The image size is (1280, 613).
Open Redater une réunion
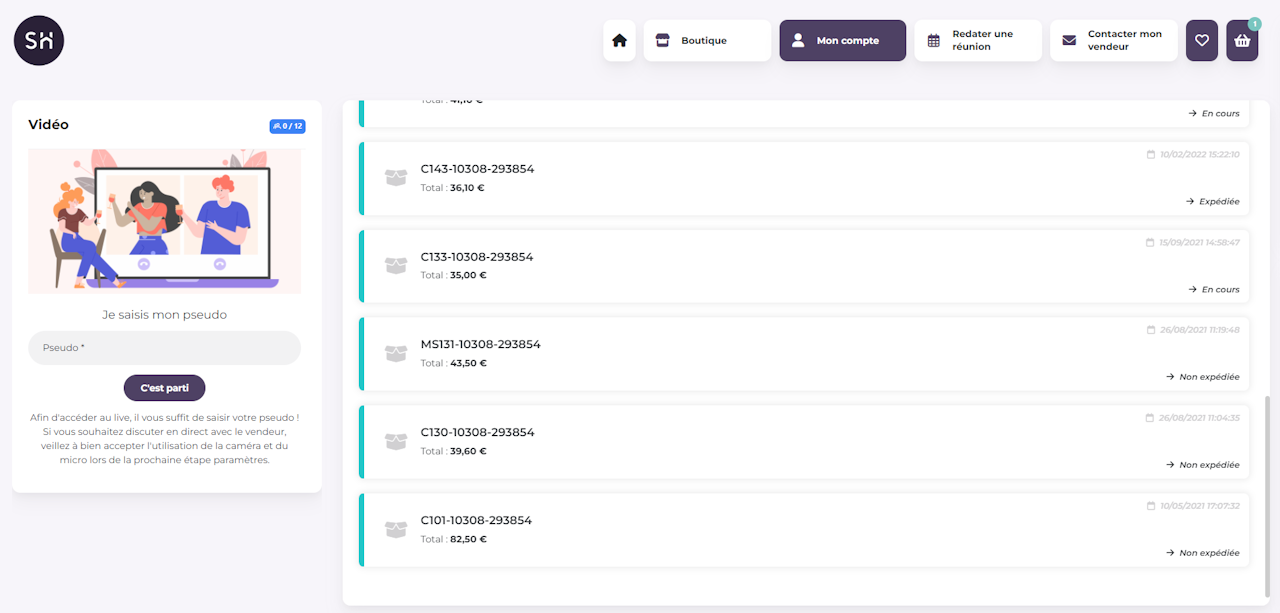977,41
